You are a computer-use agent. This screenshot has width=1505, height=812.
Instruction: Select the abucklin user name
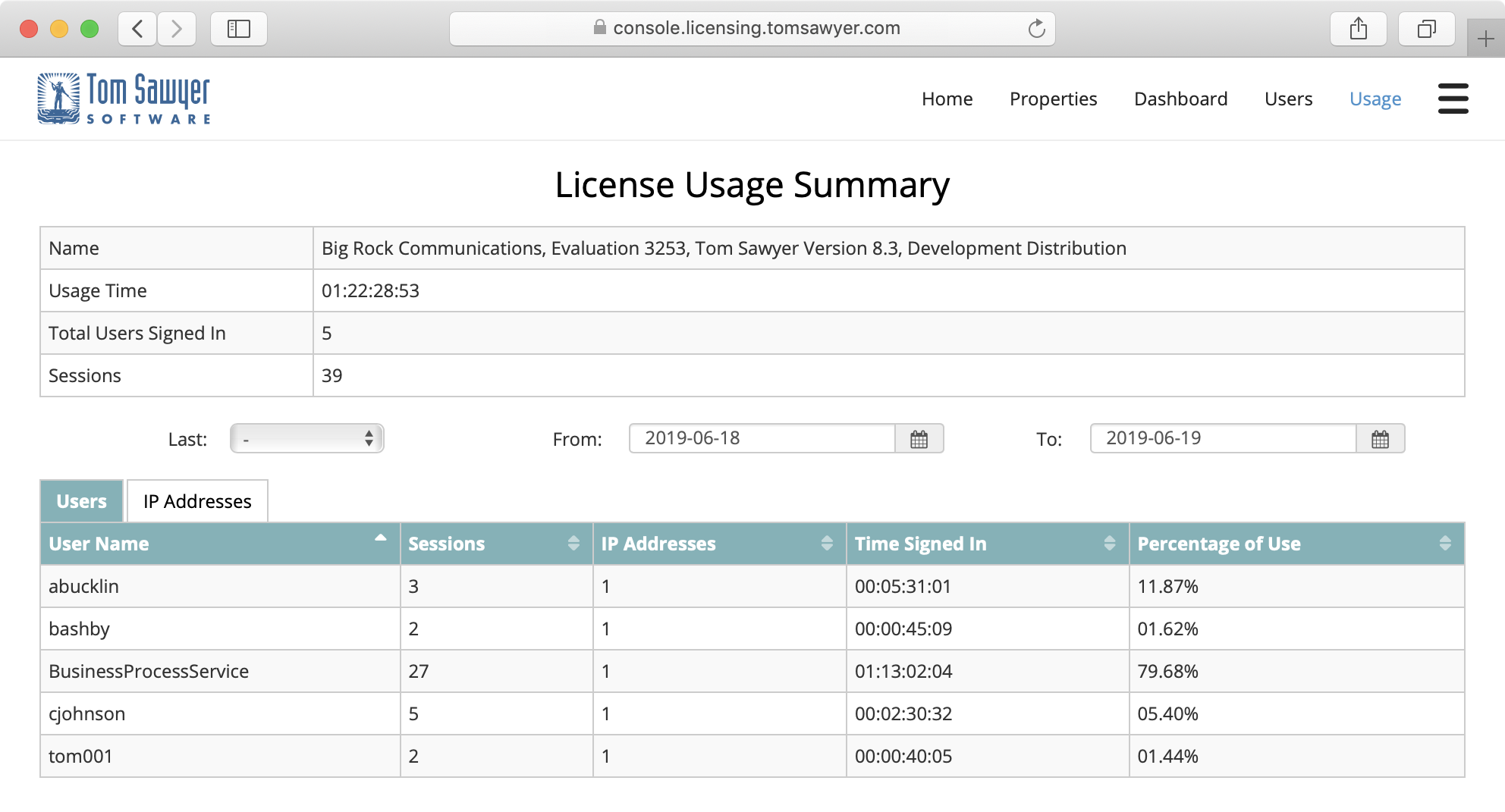[x=83, y=586]
